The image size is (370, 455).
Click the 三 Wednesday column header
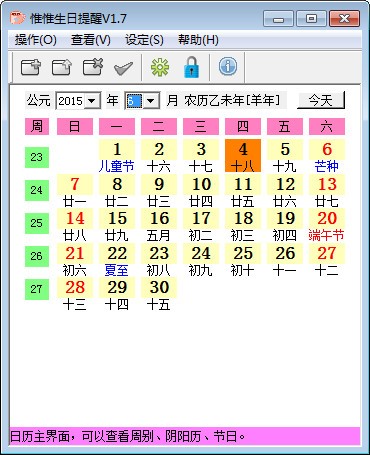pos(201,126)
